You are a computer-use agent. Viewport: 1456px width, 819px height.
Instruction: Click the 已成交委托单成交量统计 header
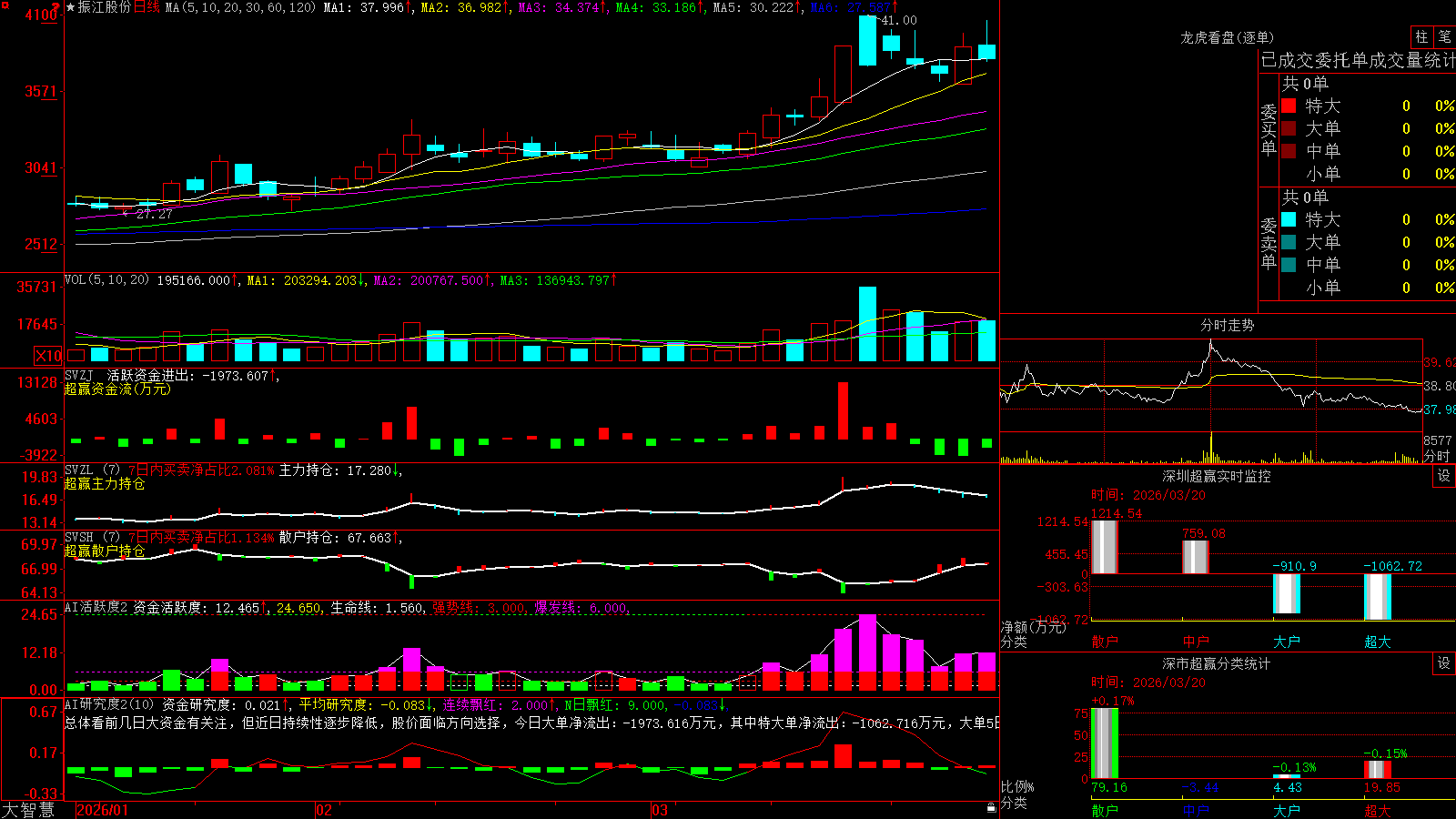[x=1358, y=60]
